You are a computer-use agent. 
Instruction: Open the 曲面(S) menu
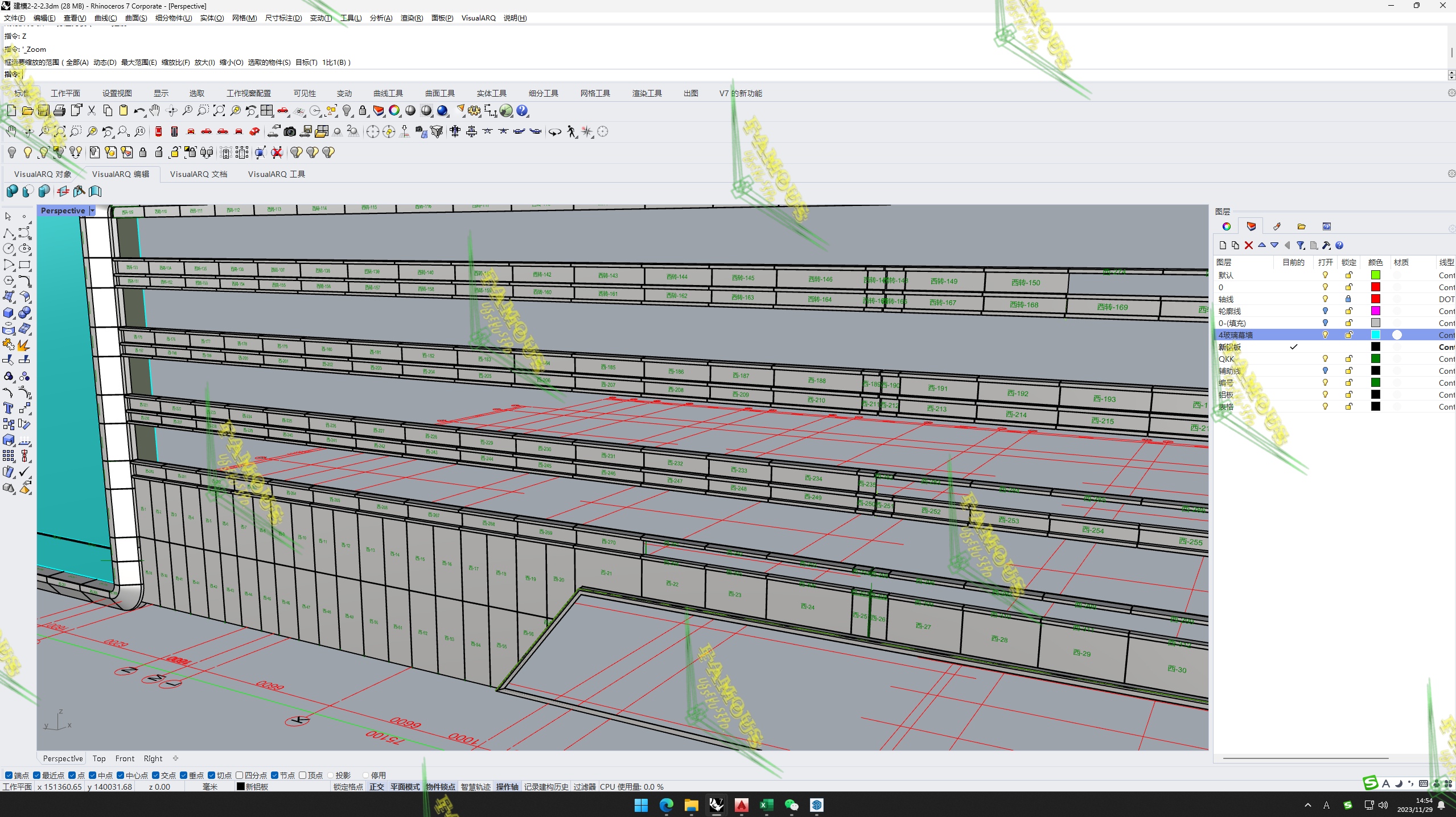136,18
